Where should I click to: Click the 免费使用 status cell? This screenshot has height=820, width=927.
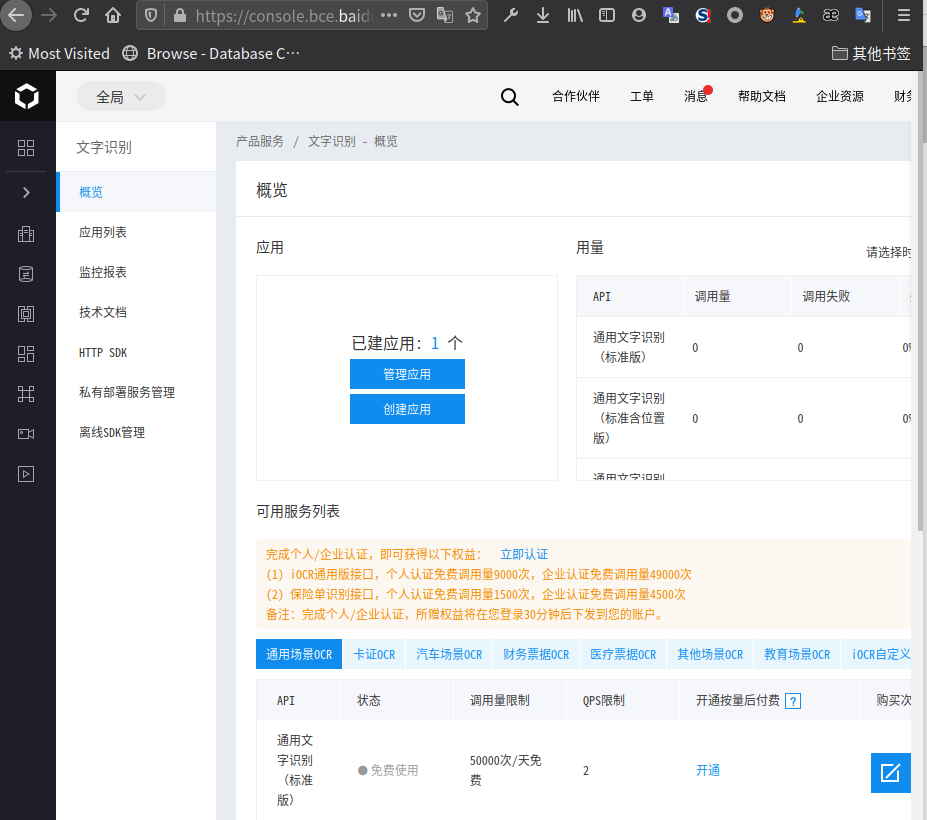[388, 770]
